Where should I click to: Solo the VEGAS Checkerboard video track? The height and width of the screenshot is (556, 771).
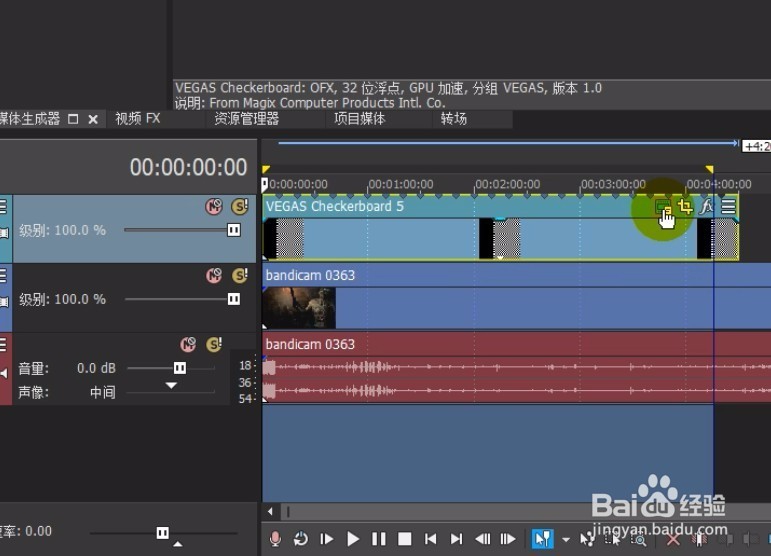point(240,206)
